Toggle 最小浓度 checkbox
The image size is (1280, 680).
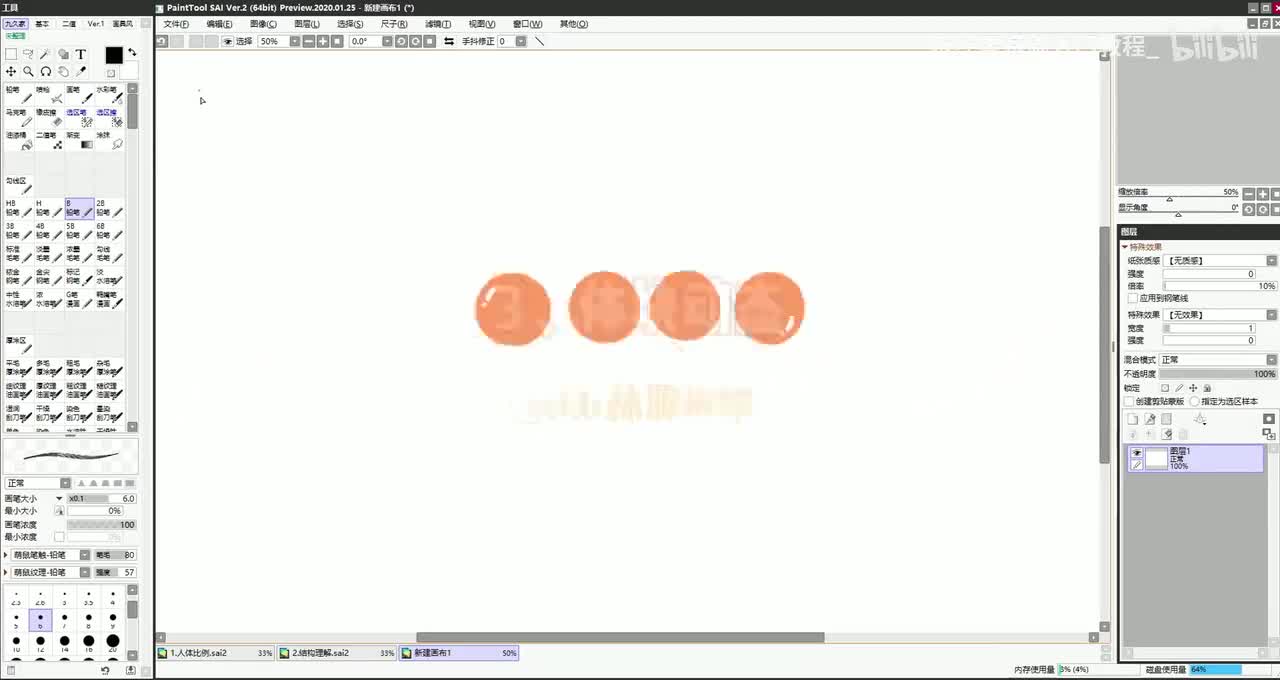[x=59, y=537]
